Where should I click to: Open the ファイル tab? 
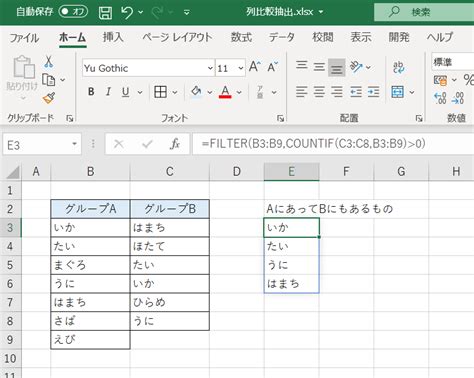click(24, 37)
